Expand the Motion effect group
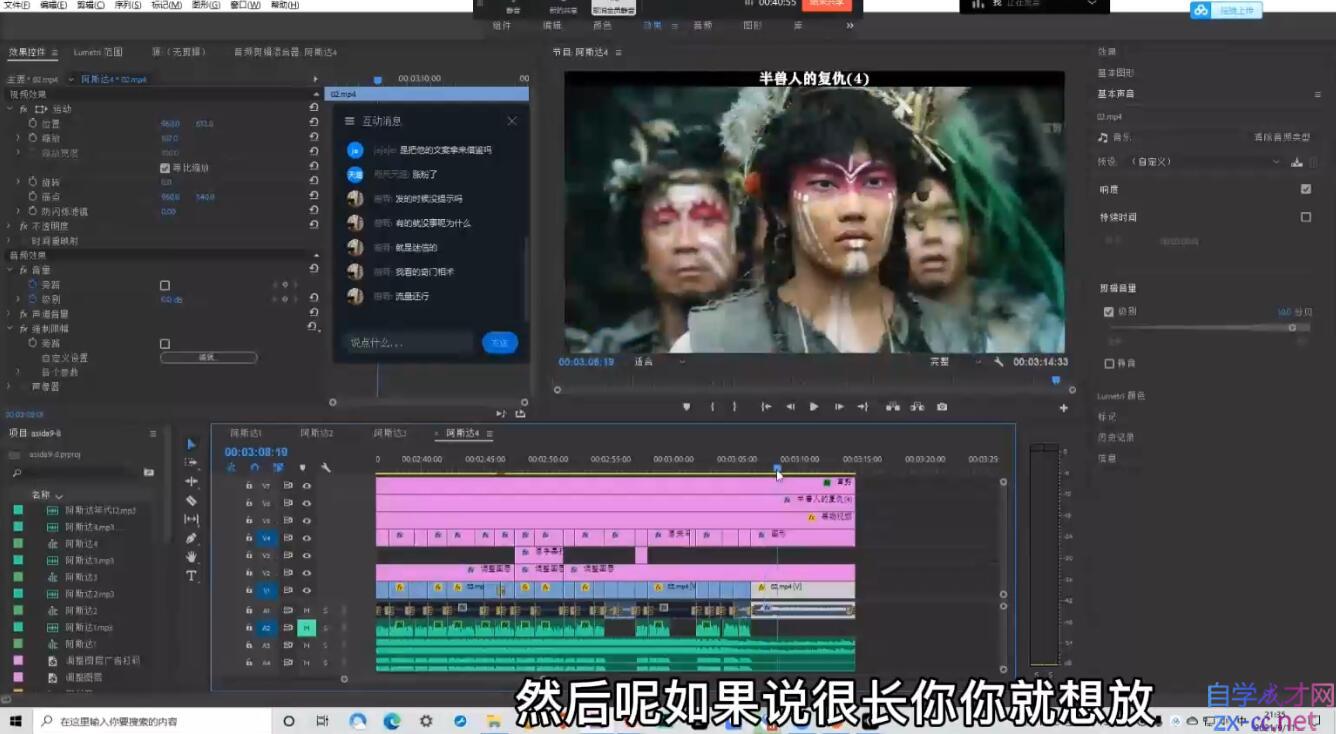The width and height of the screenshot is (1336, 734). coord(10,109)
